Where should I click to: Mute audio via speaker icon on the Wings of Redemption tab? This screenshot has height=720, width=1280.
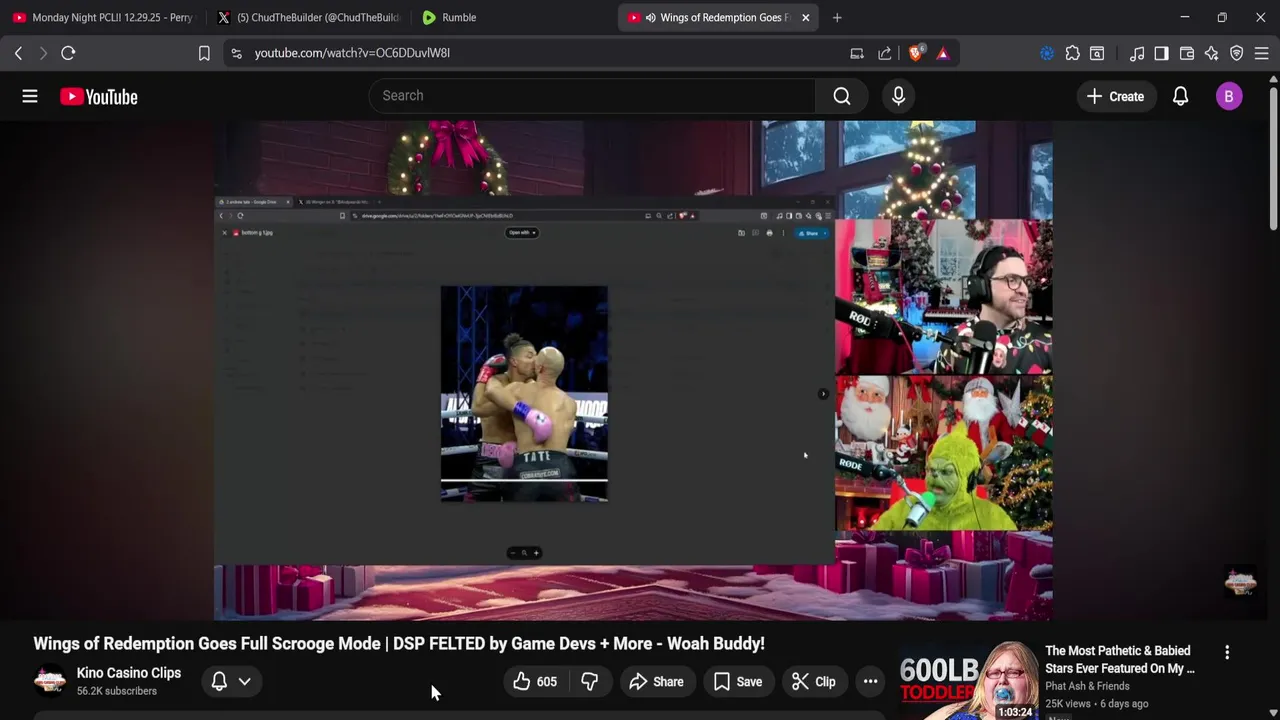click(x=651, y=17)
